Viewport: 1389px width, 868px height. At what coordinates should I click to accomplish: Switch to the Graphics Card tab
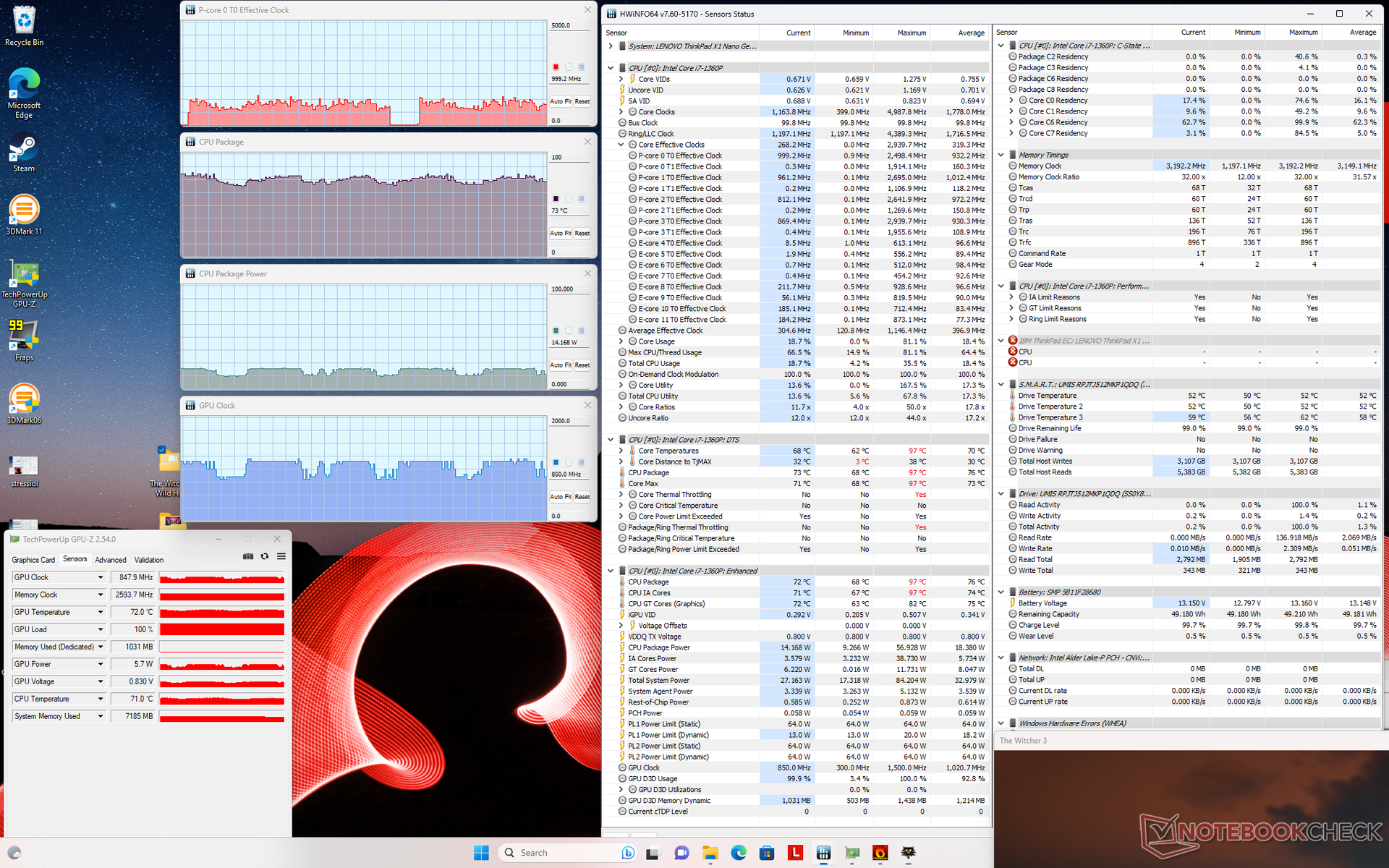coord(33,560)
